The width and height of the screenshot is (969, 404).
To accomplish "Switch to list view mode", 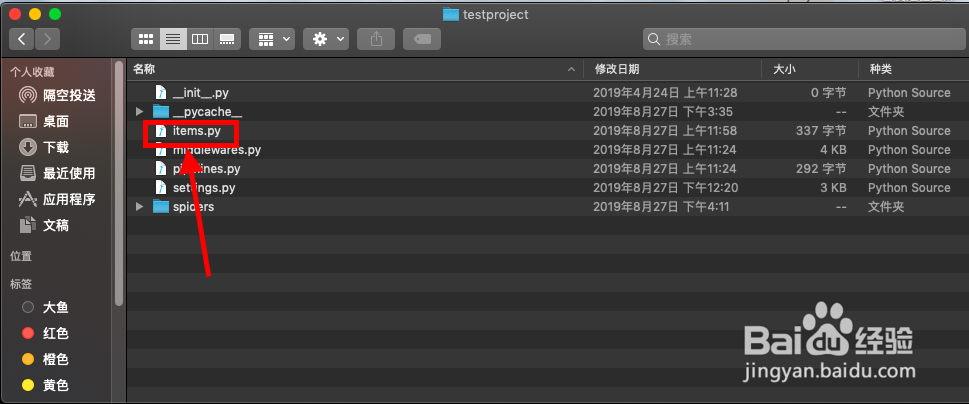I will click(173, 39).
